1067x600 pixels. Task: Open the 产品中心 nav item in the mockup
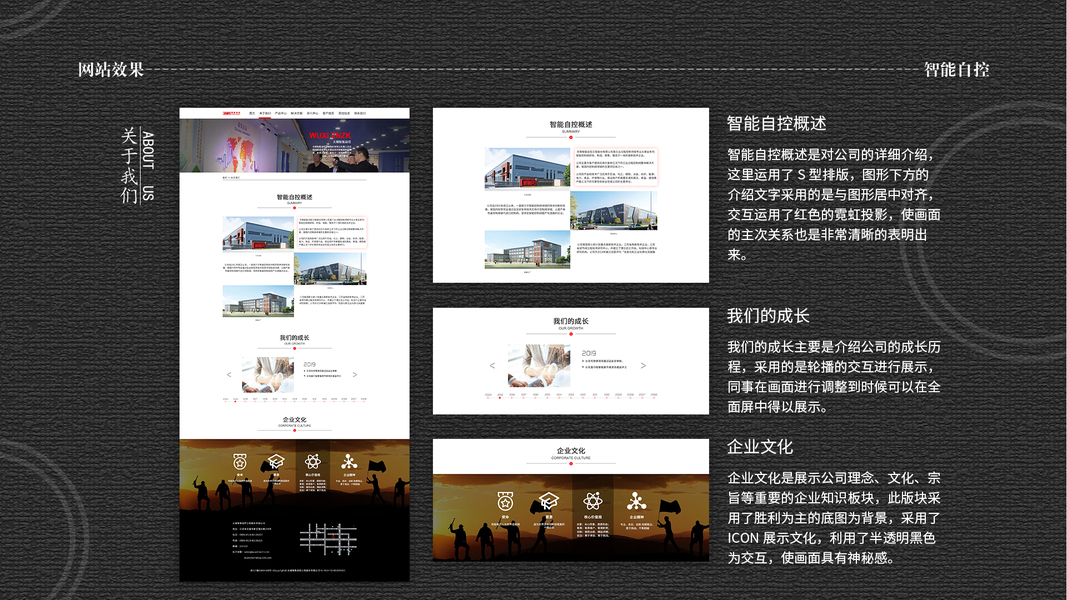(281, 114)
